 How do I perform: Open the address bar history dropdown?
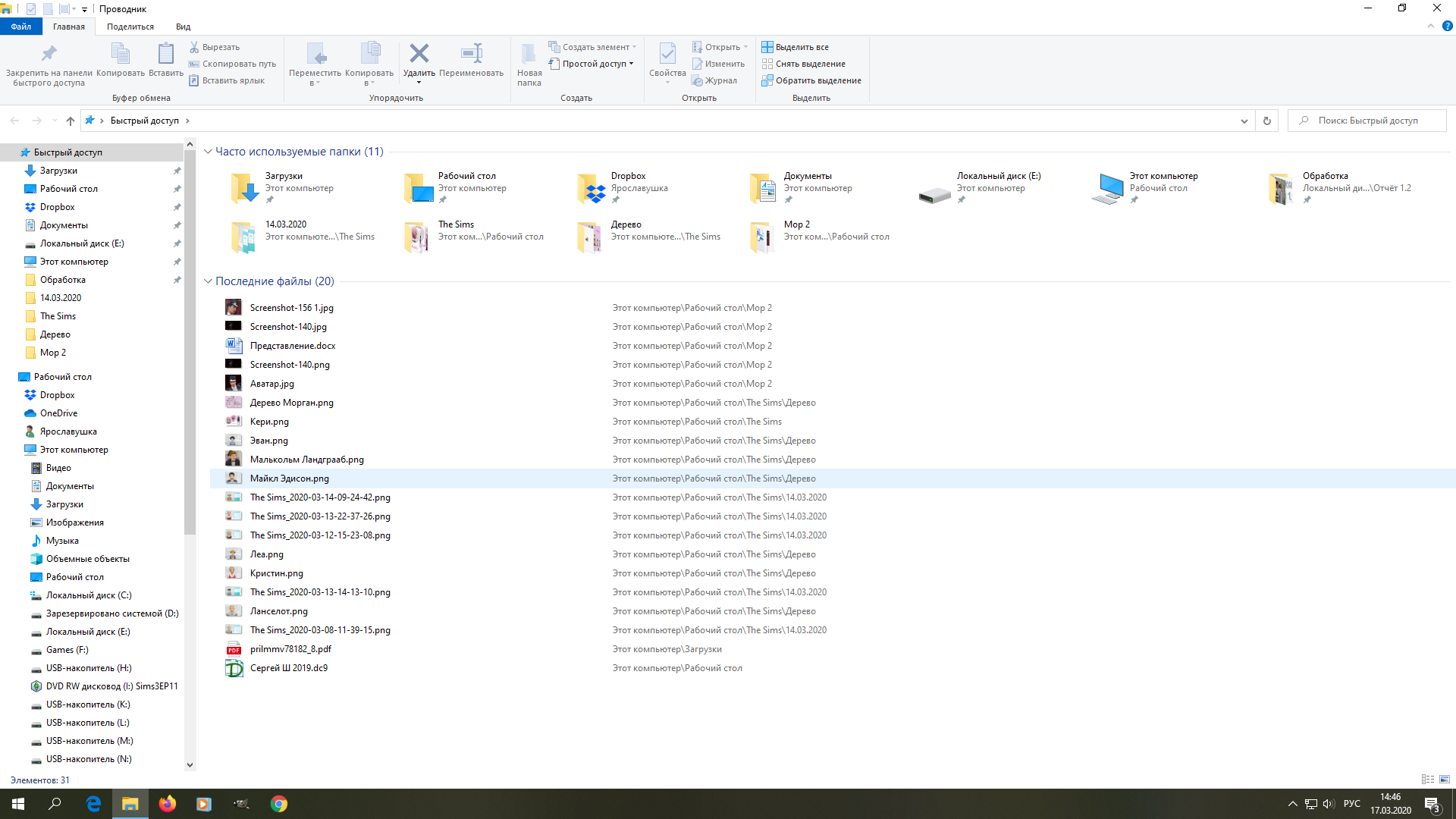pos(1244,121)
